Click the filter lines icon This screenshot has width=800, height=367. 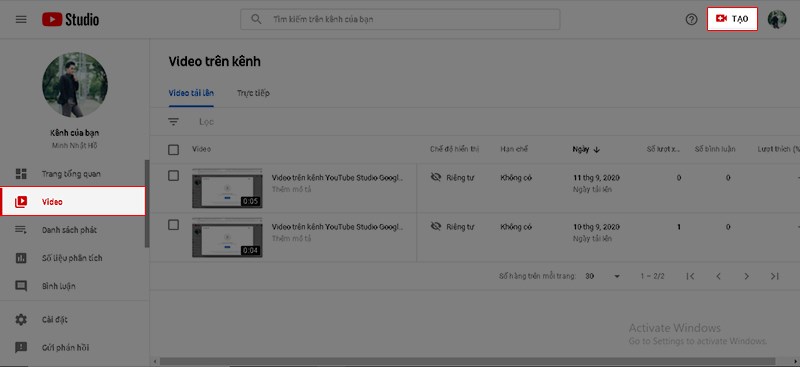pyautogui.click(x=173, y=121)
